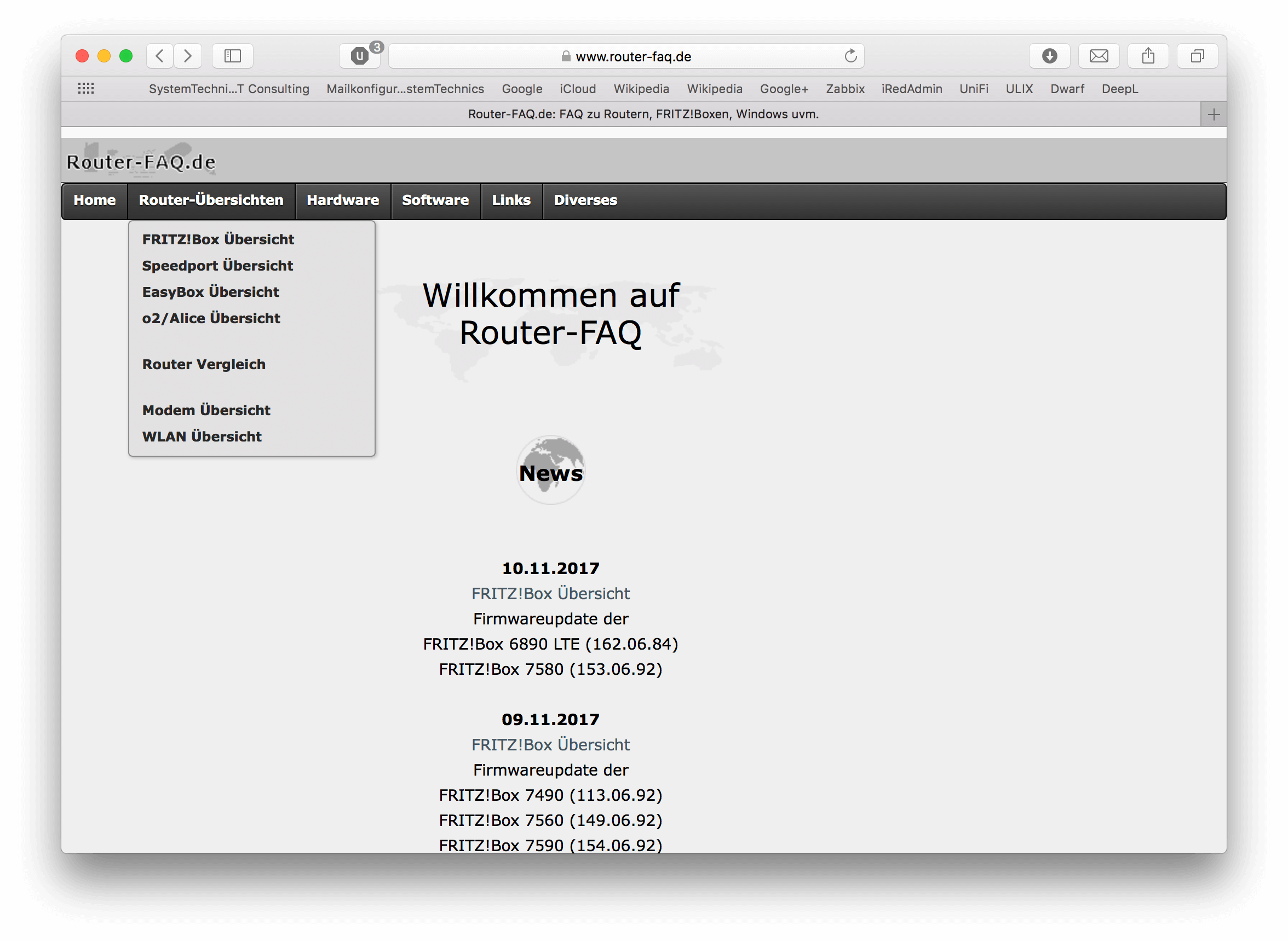Open the Home menu item
The width and height of the screenshot is (1288, 941).
[x=95, y=200]
